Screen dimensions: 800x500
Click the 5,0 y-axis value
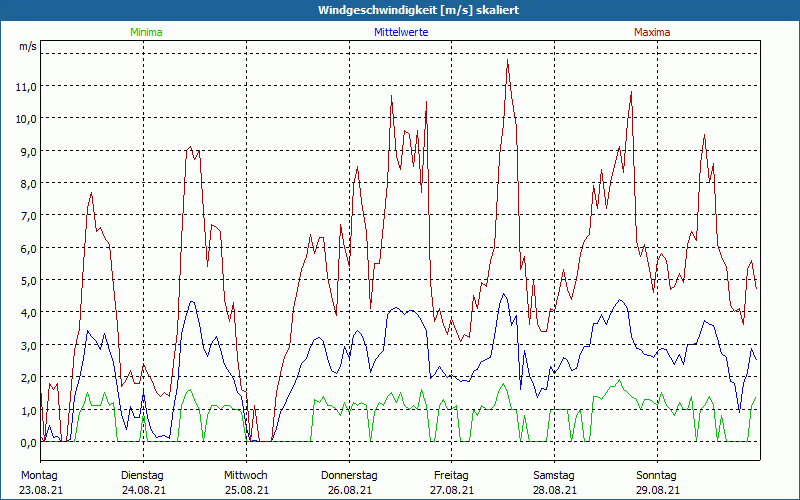(x=28, y=281)
